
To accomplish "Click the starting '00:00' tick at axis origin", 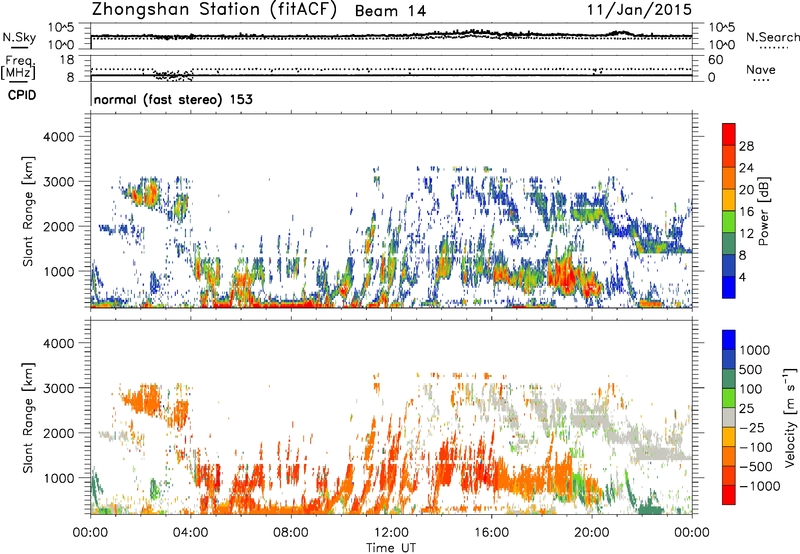I will click(90, 533).
